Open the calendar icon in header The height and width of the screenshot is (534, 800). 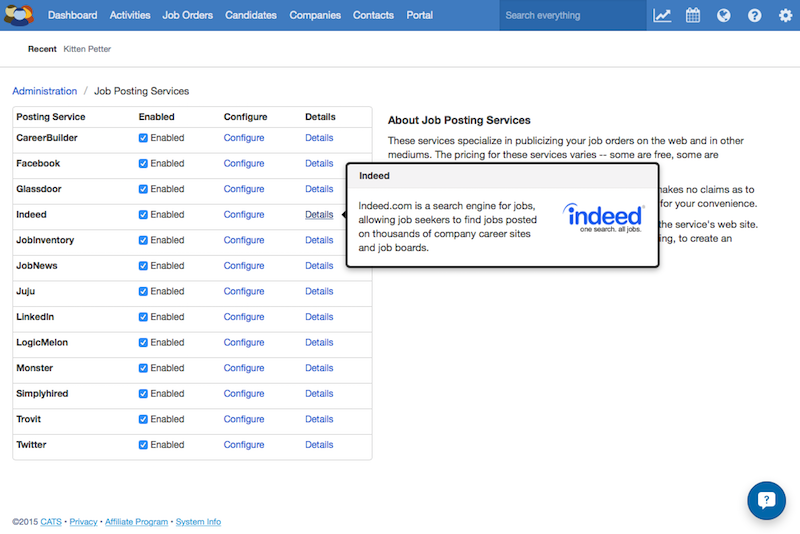tap(693, 16)
